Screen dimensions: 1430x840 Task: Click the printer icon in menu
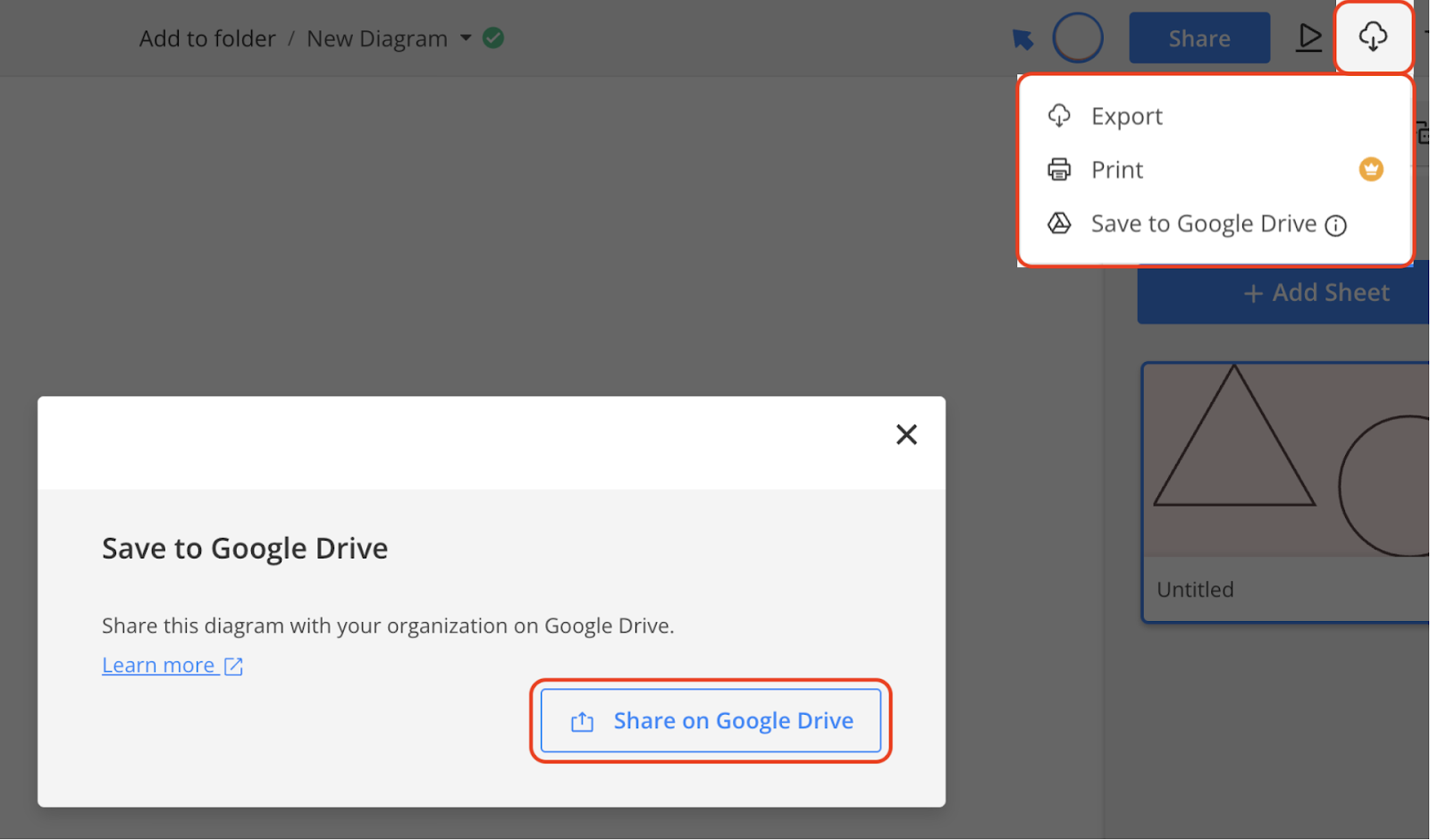1059,170
